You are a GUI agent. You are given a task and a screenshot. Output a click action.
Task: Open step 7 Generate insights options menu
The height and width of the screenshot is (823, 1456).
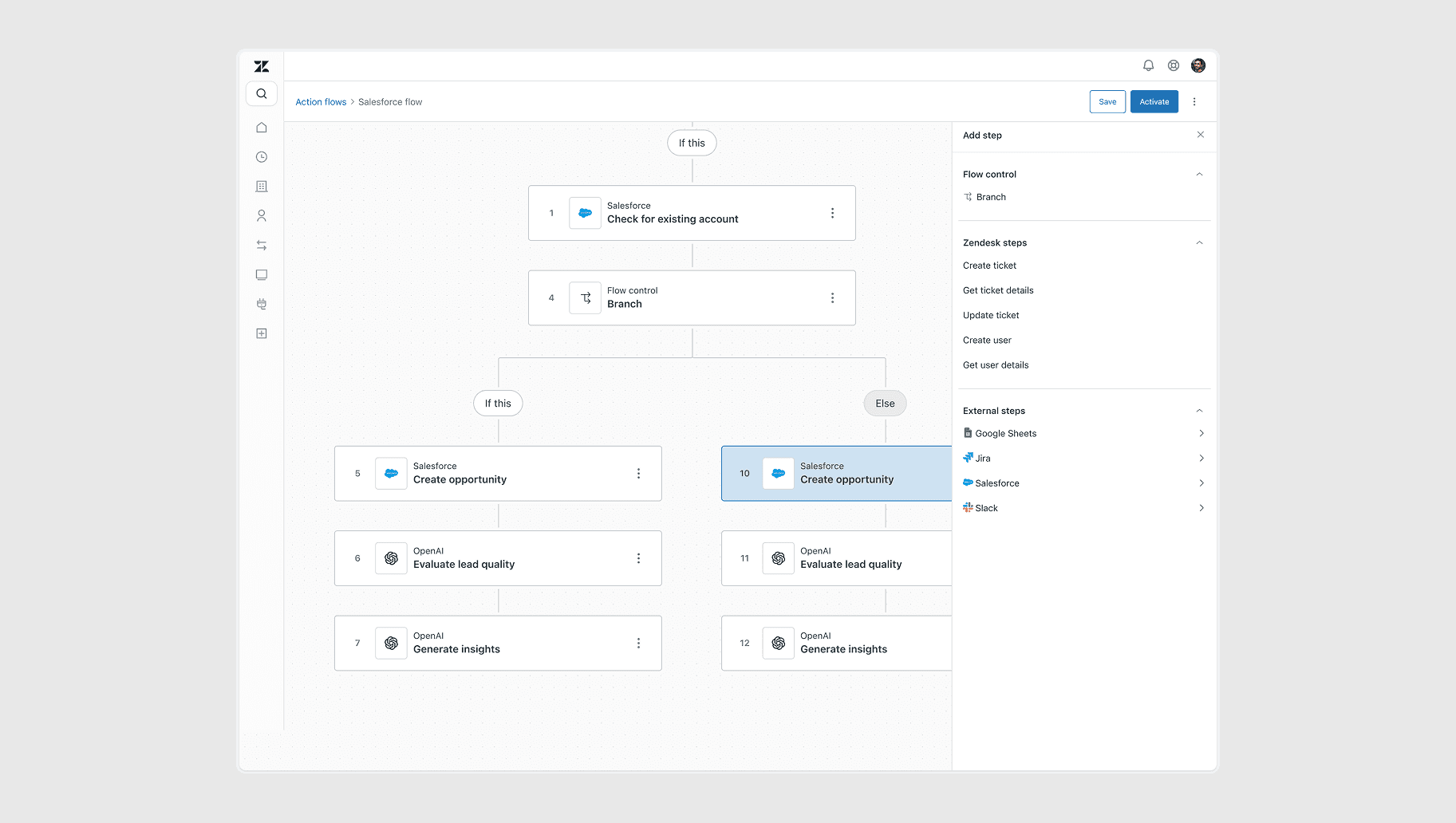click(x=639, y=644)
